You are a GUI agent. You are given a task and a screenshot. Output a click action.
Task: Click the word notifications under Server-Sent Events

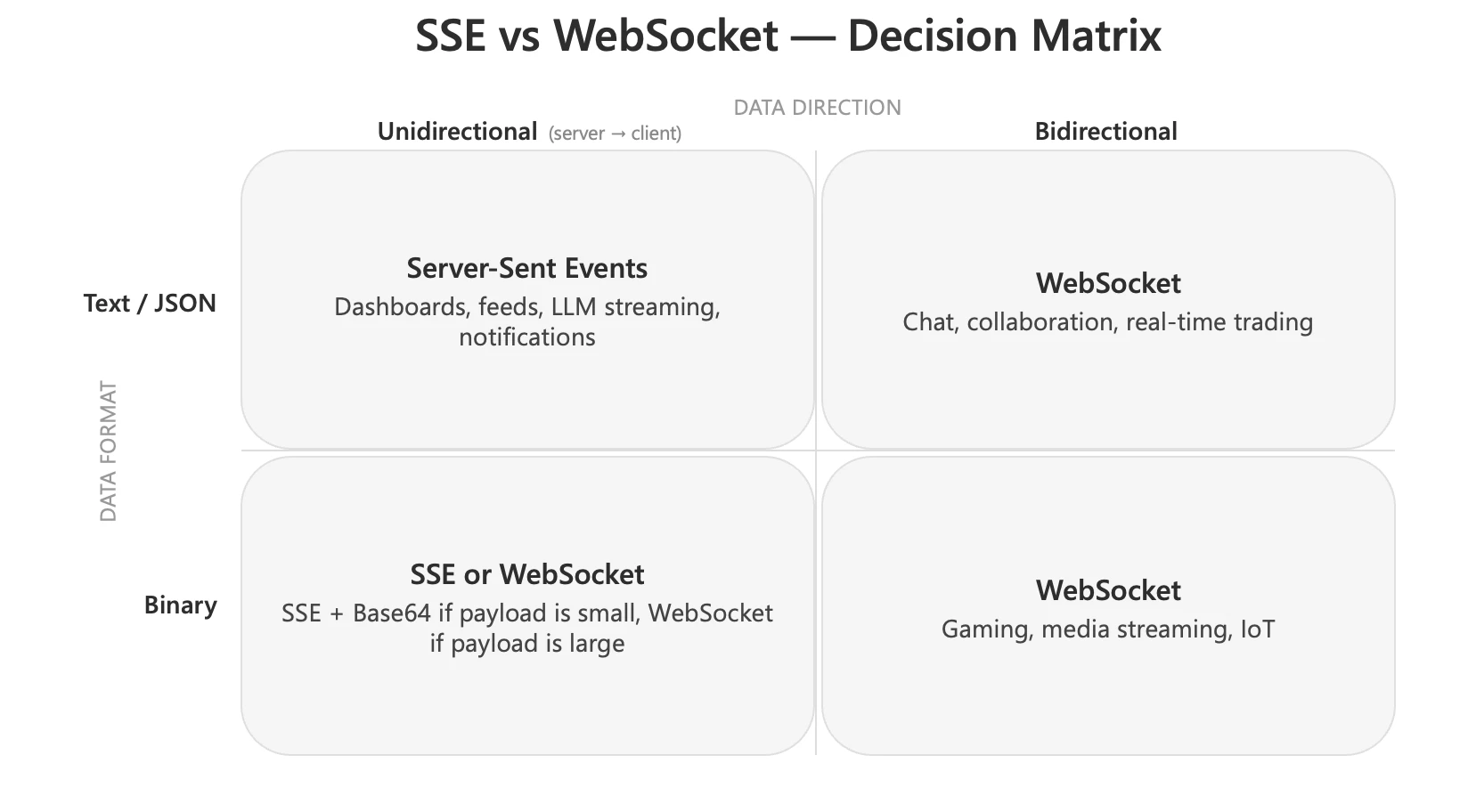pyautogui.click(x=526, y=337)
